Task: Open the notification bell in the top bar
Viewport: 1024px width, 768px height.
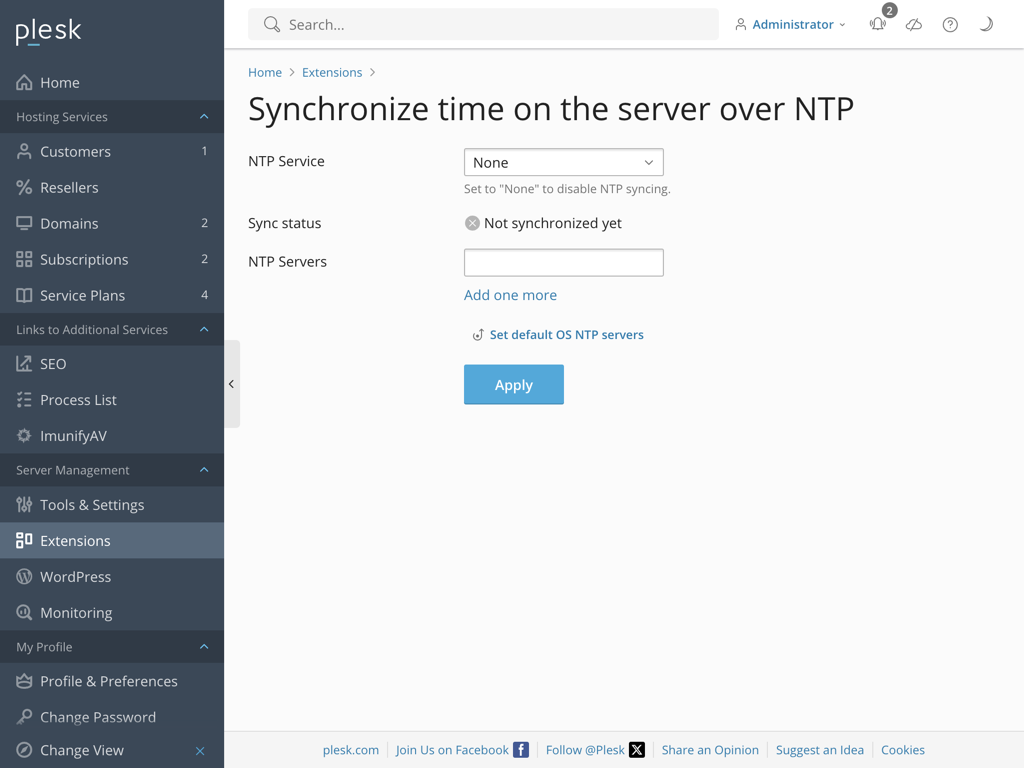Action: coord(877,24)
